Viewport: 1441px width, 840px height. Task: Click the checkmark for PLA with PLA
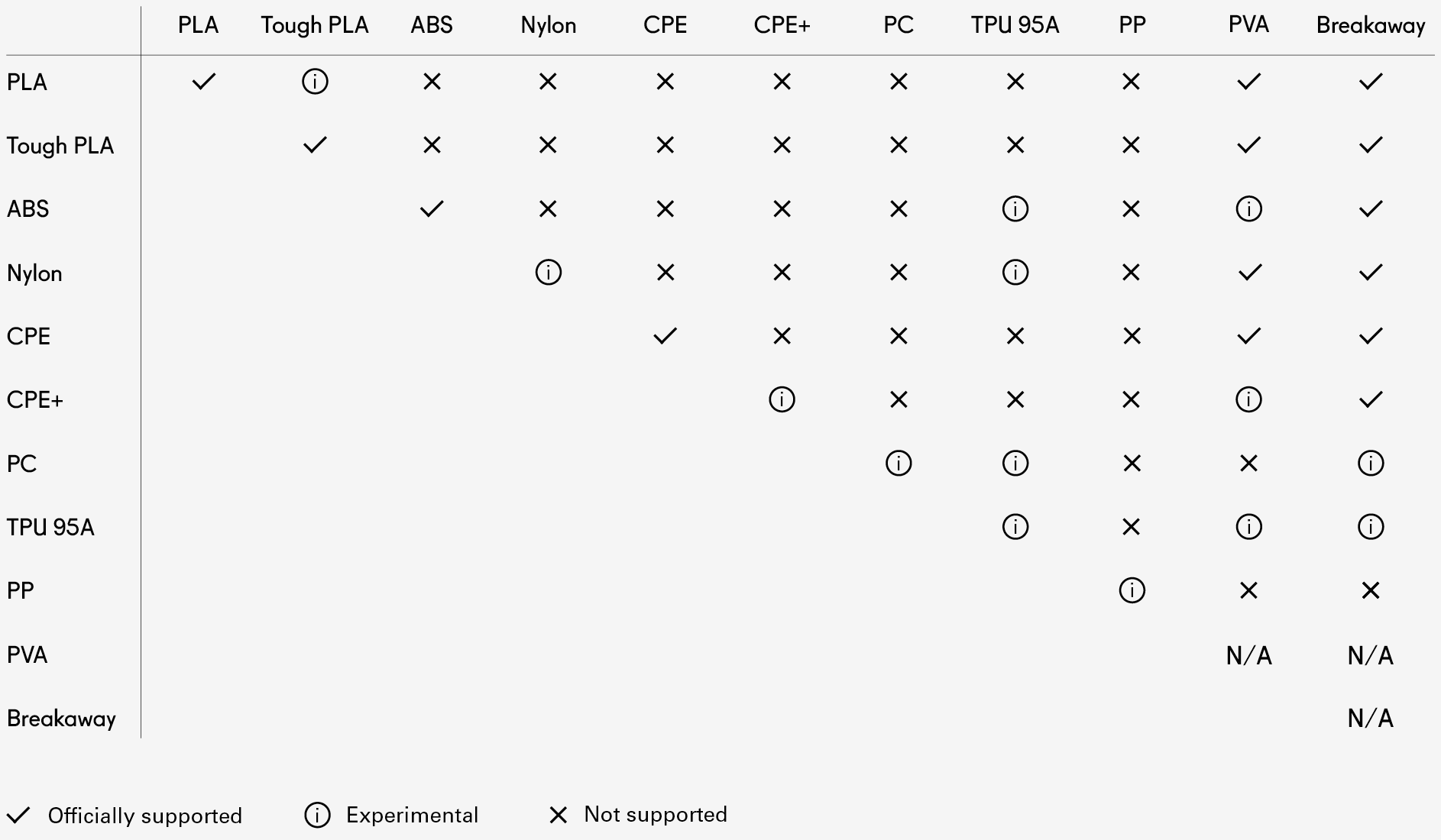(204, 81)
